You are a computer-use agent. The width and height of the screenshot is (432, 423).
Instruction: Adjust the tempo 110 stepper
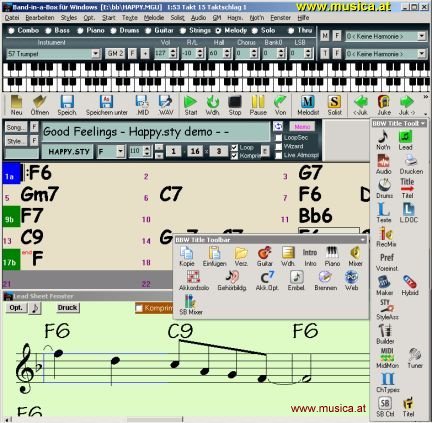[147, 151]
